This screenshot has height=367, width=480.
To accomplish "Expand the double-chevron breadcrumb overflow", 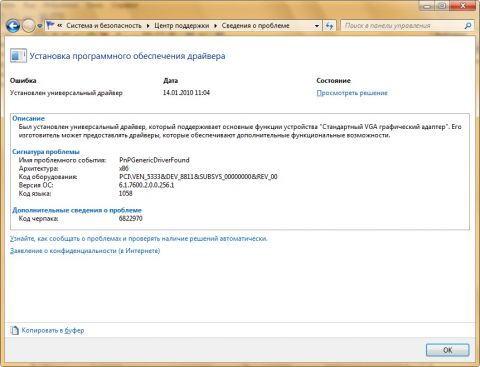I will coord(60,26).
